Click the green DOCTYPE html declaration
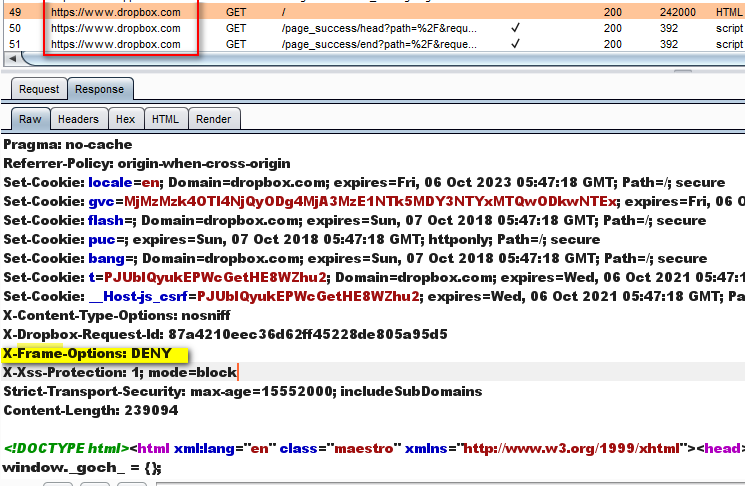The image size is (745, 486). [64, 448]
